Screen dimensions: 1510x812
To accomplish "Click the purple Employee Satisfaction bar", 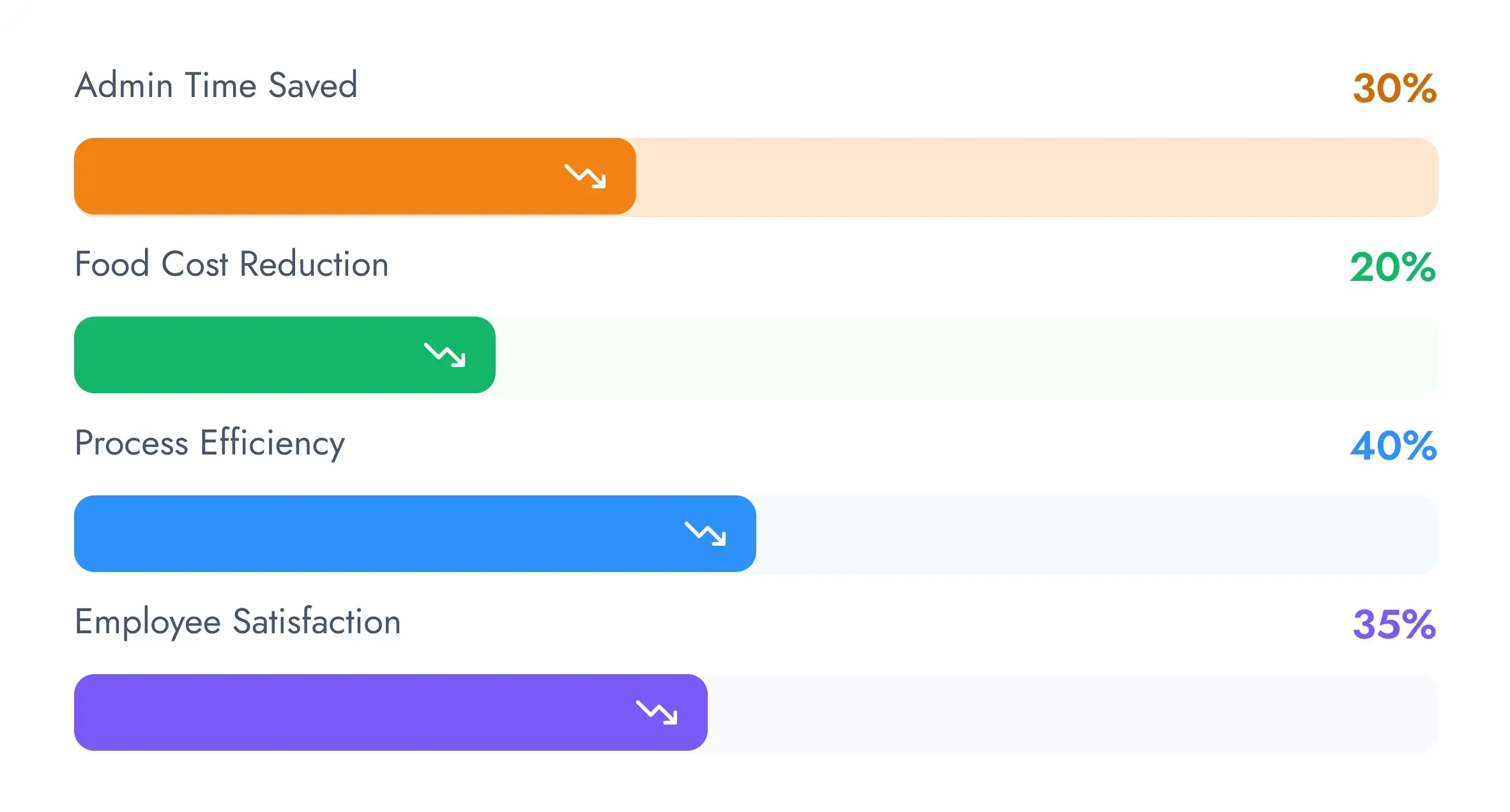I will [x=351, y=712].
